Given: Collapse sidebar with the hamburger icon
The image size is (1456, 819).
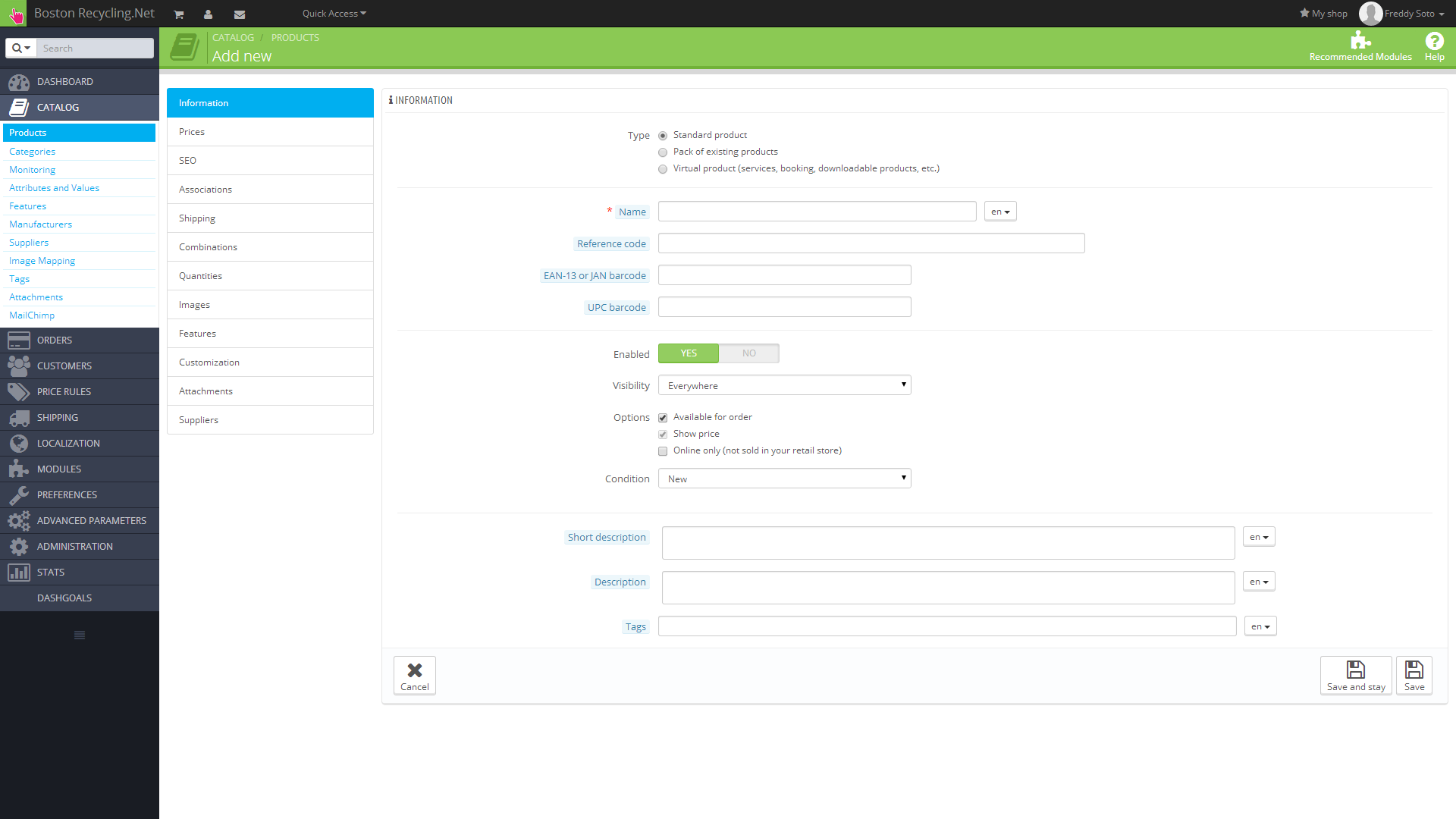Looking at the screenshot, I should [x=80, y=635].
